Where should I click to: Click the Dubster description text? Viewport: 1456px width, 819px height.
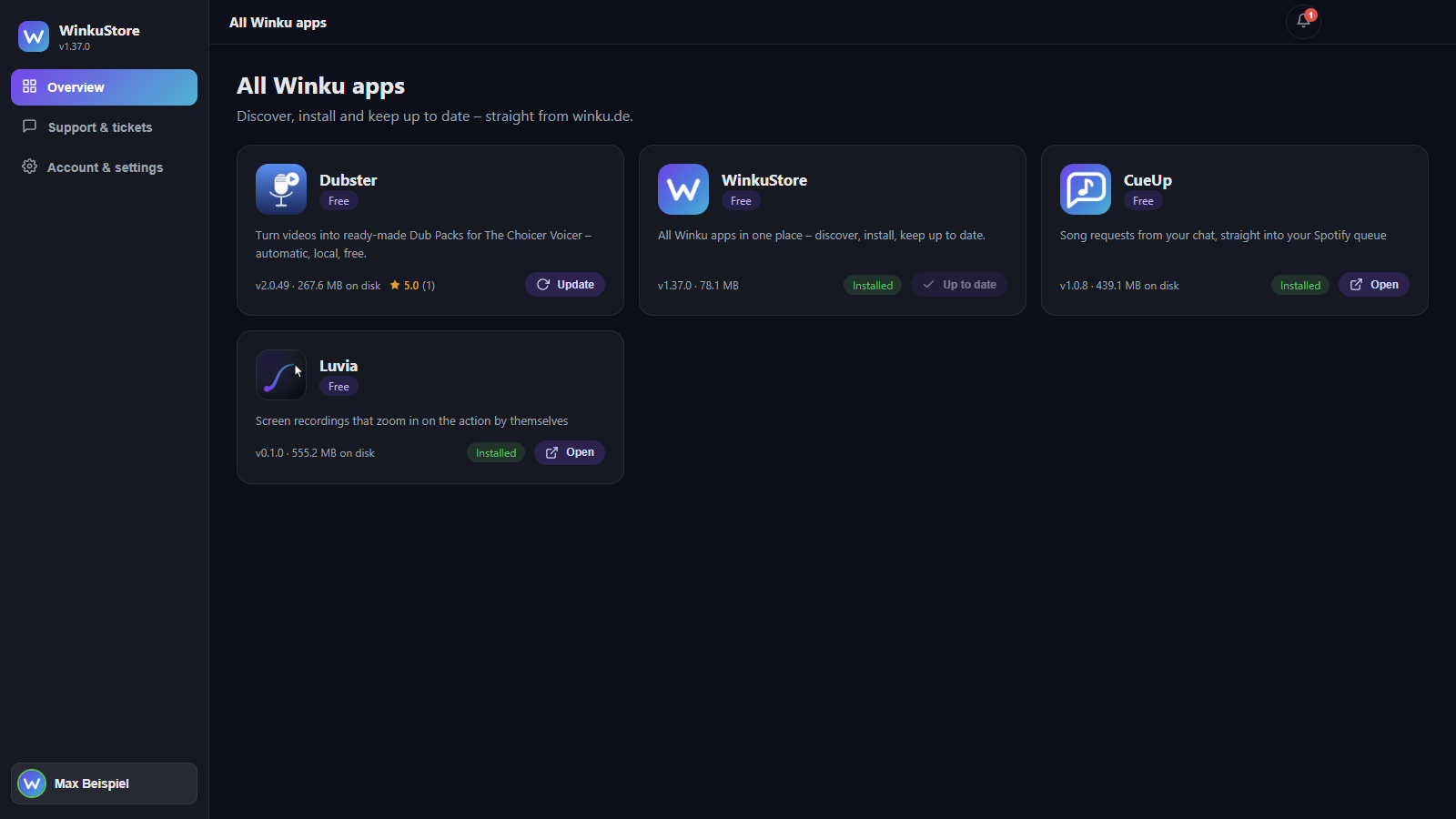(423, 244)
